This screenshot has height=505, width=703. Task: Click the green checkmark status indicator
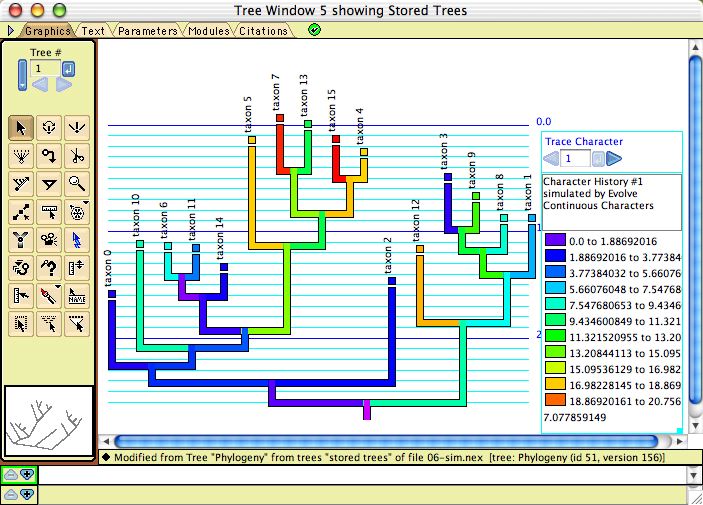(315, 30)
